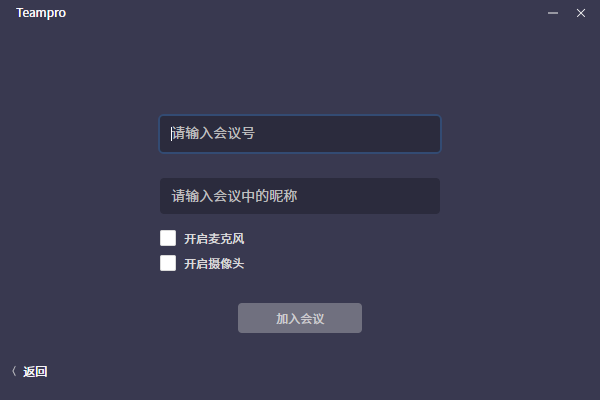The height and width of the screenshot is (400, 600).
Task: Click the right end of nickname field
Action: [x=425, y=196]
